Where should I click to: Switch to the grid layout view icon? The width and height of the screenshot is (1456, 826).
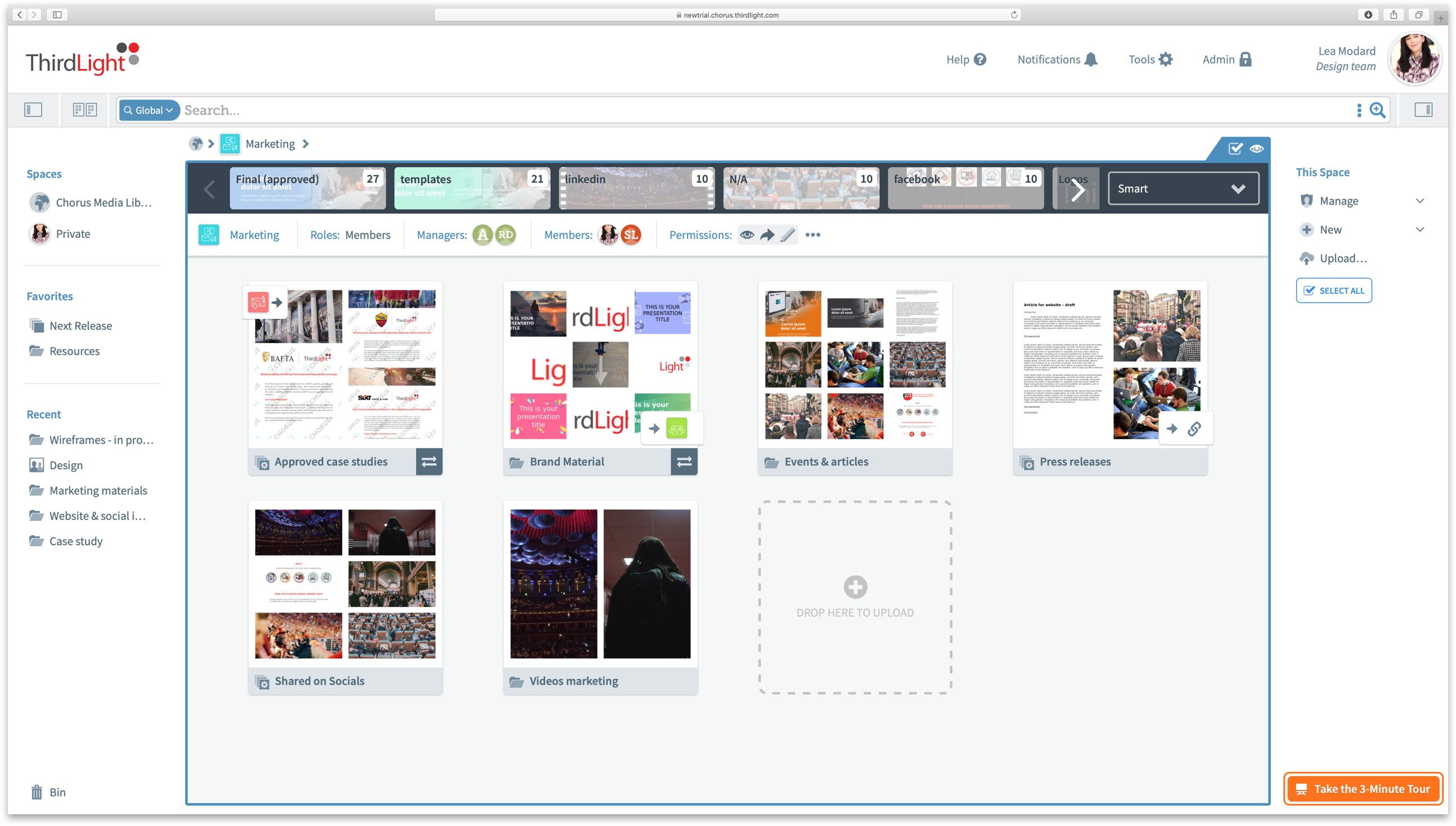click(84, 110)
